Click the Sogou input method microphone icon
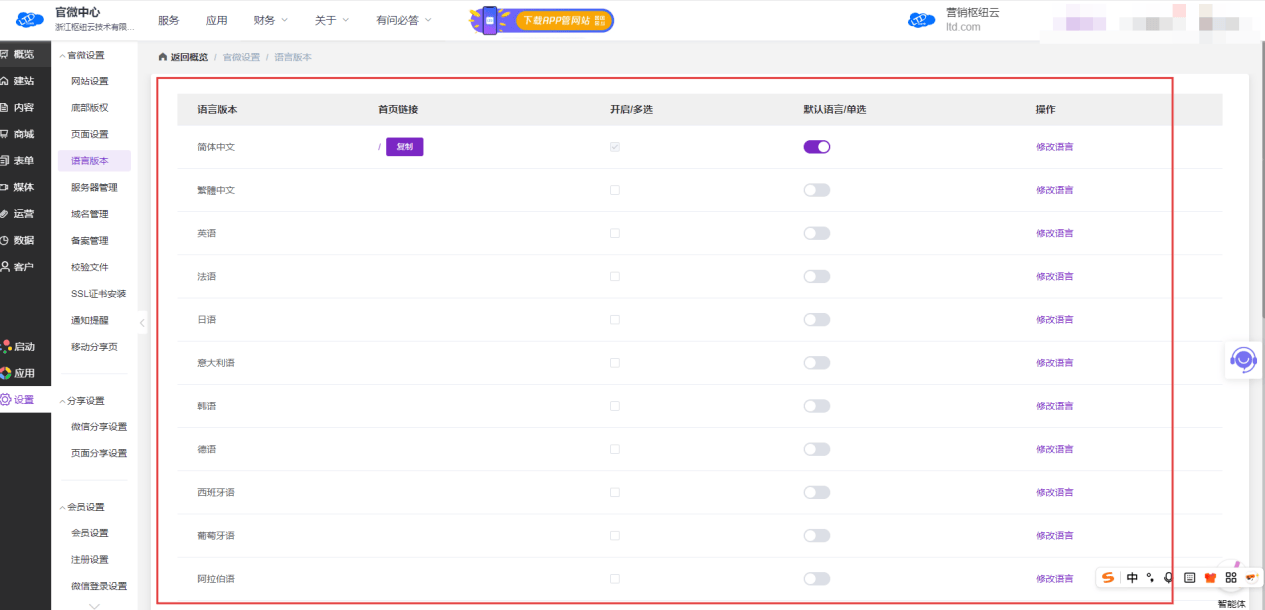This screenshot has width=1265, height=610. 1168,578
